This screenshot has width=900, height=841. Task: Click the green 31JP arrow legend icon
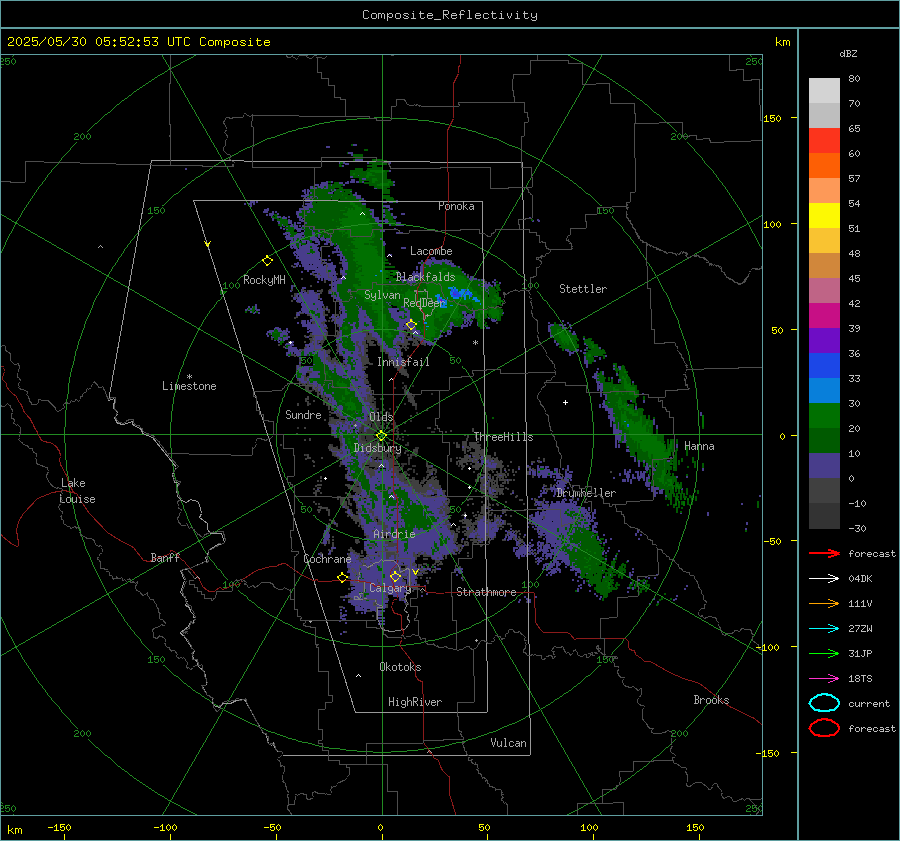tap(824, 653)
